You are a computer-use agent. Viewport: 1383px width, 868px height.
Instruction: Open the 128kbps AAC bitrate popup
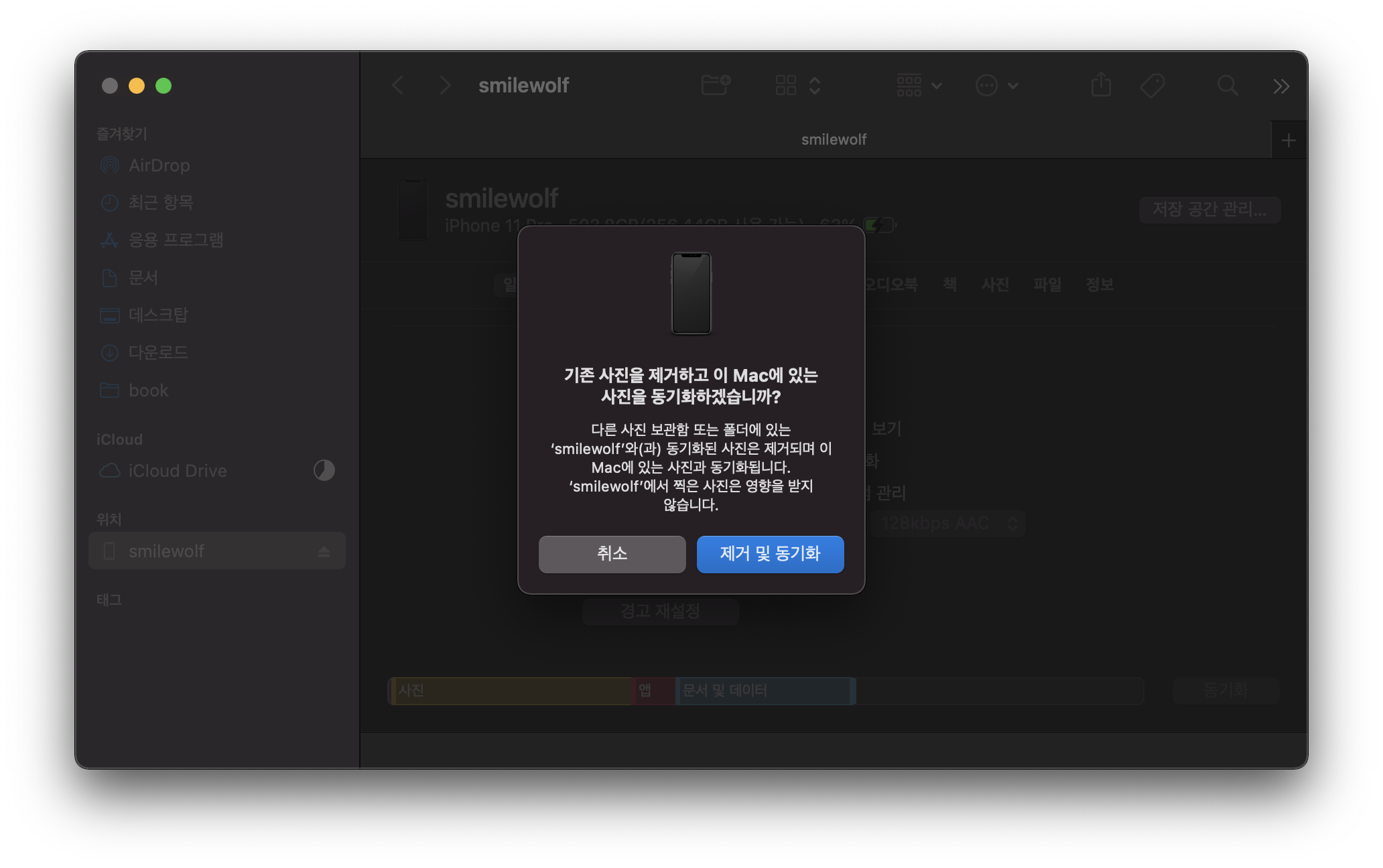coord(947,523)
